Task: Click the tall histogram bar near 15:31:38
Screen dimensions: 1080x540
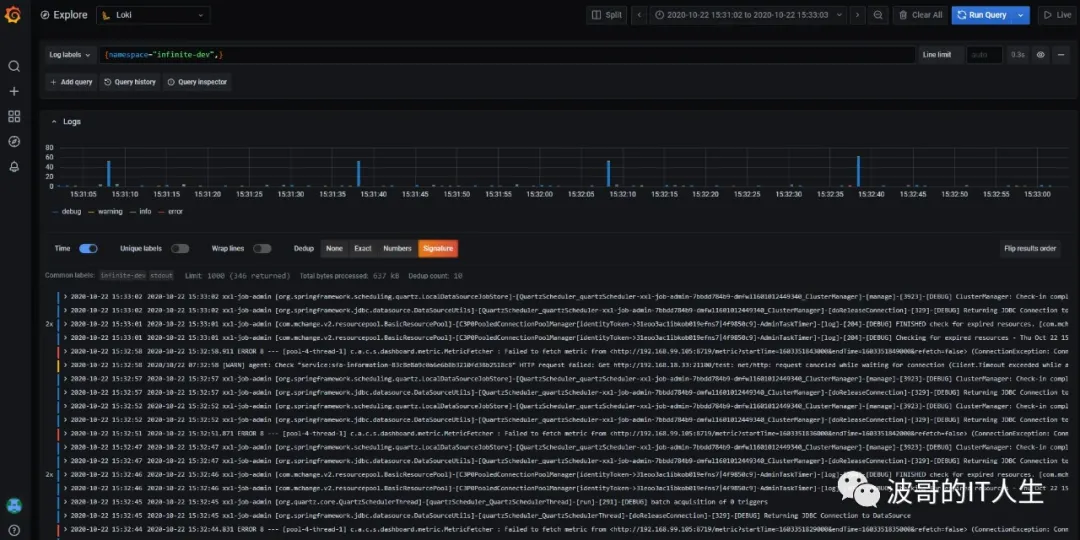Action: (359, 173)
